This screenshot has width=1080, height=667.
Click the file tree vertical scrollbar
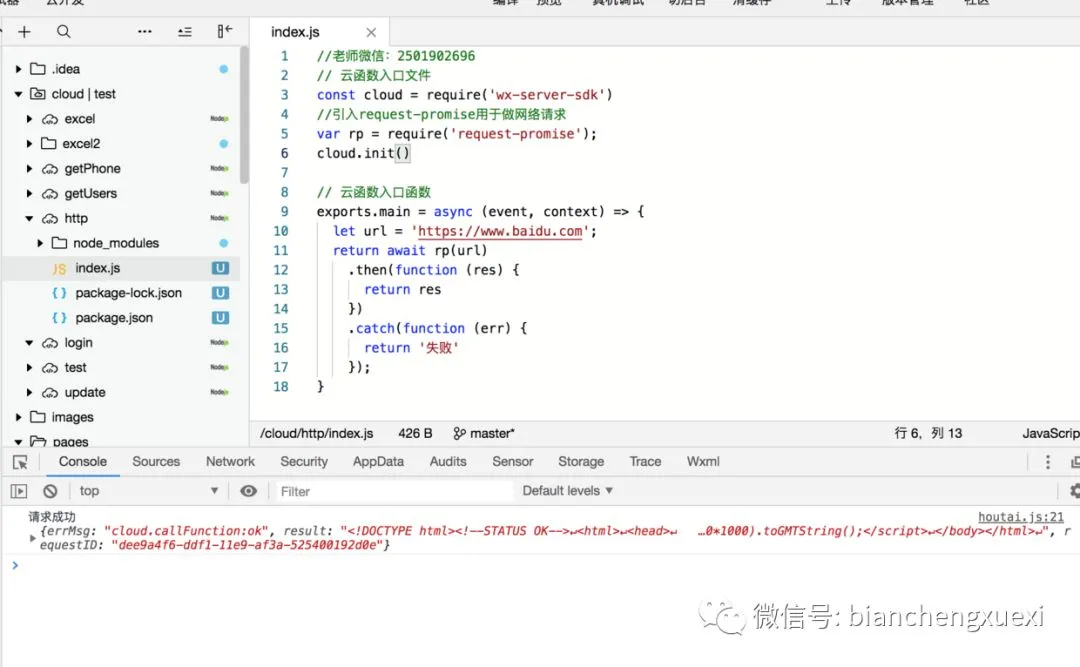click(x=244, y=116)
